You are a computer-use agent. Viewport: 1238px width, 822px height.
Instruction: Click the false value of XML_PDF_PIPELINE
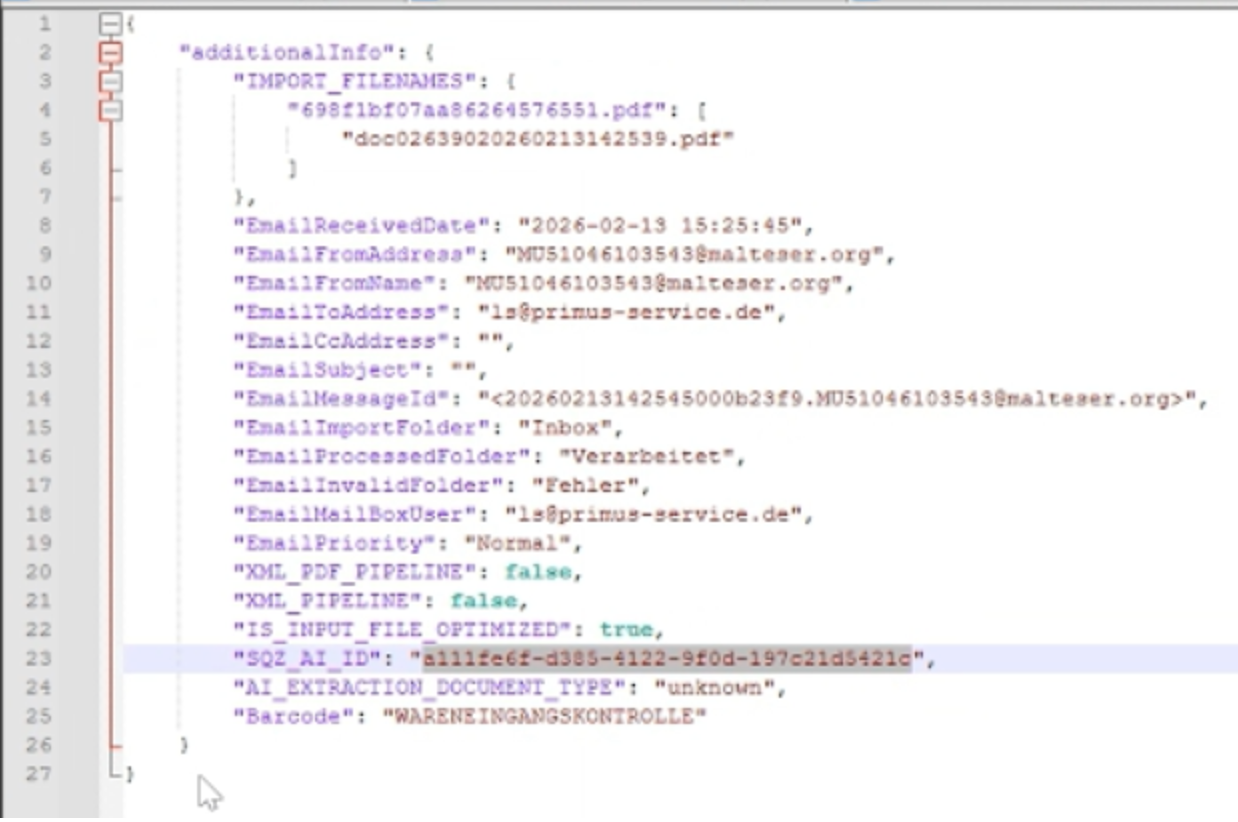pyautogui.click(x=537, y=572)
